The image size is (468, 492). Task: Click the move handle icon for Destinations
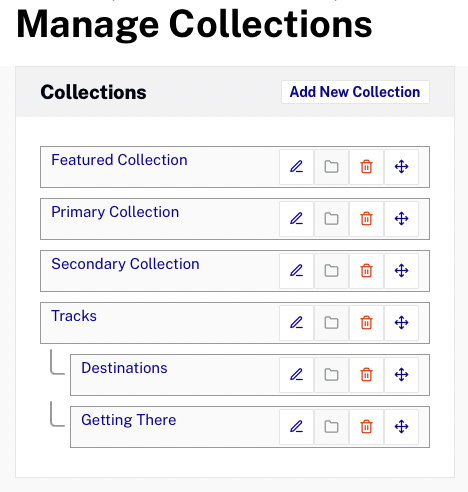[401, 375]
